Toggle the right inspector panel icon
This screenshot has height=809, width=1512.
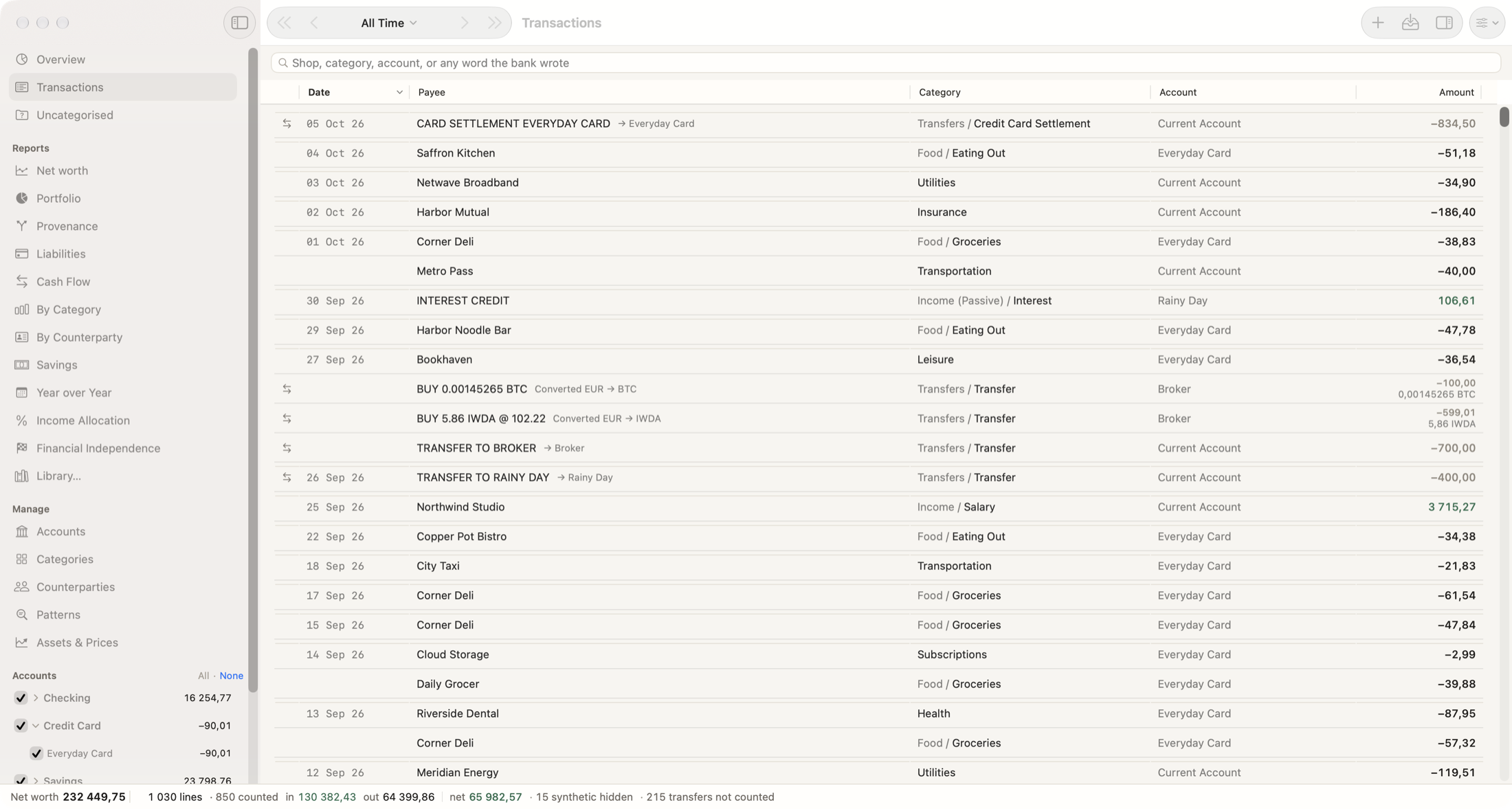pos(1444,23)
